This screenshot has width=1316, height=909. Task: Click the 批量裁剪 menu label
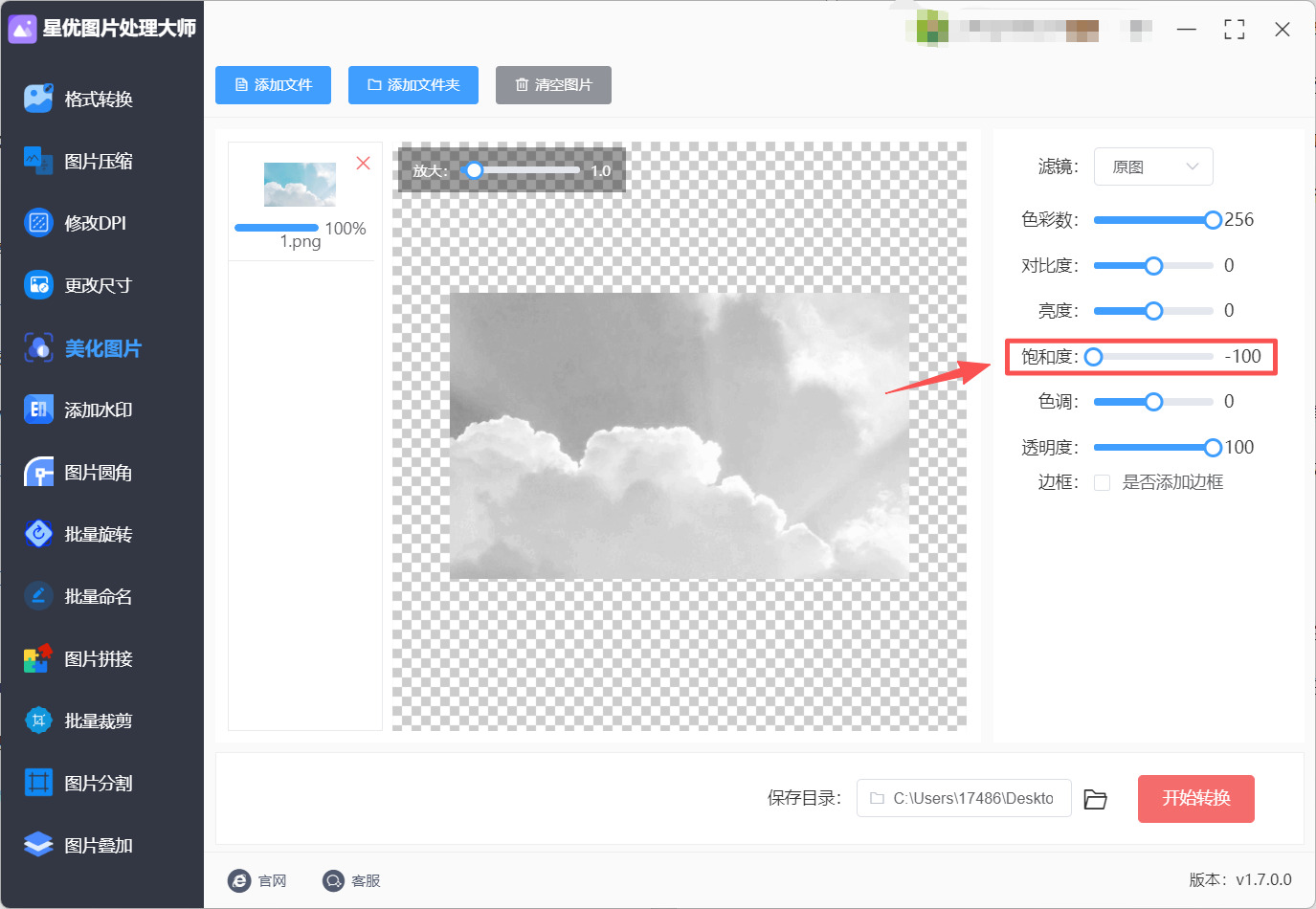point(99,721)
